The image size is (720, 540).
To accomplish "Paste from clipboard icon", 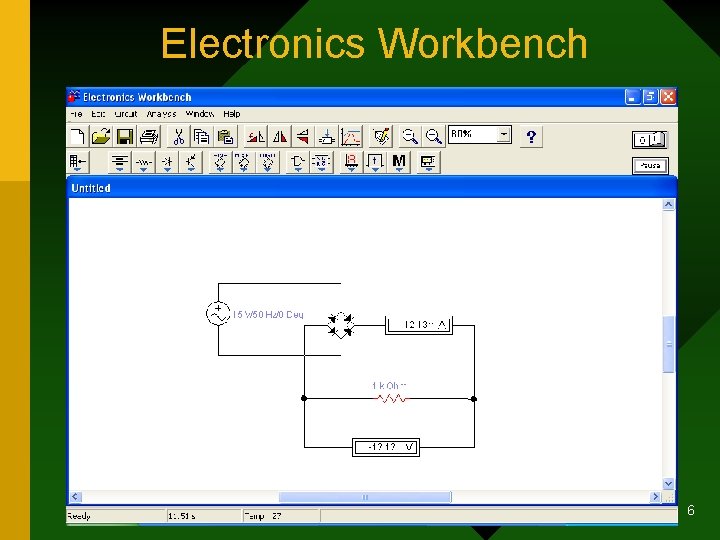I will [225, 136].
